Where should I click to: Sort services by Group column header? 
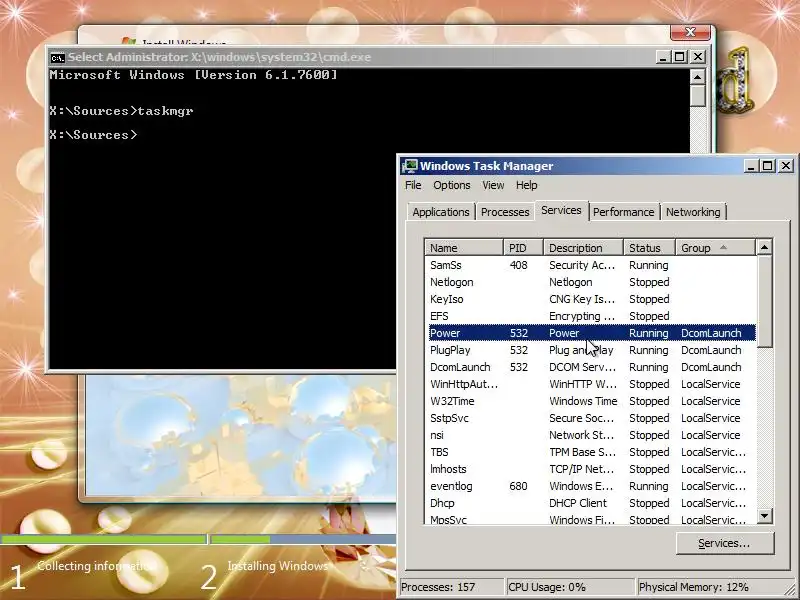[715, 248]
